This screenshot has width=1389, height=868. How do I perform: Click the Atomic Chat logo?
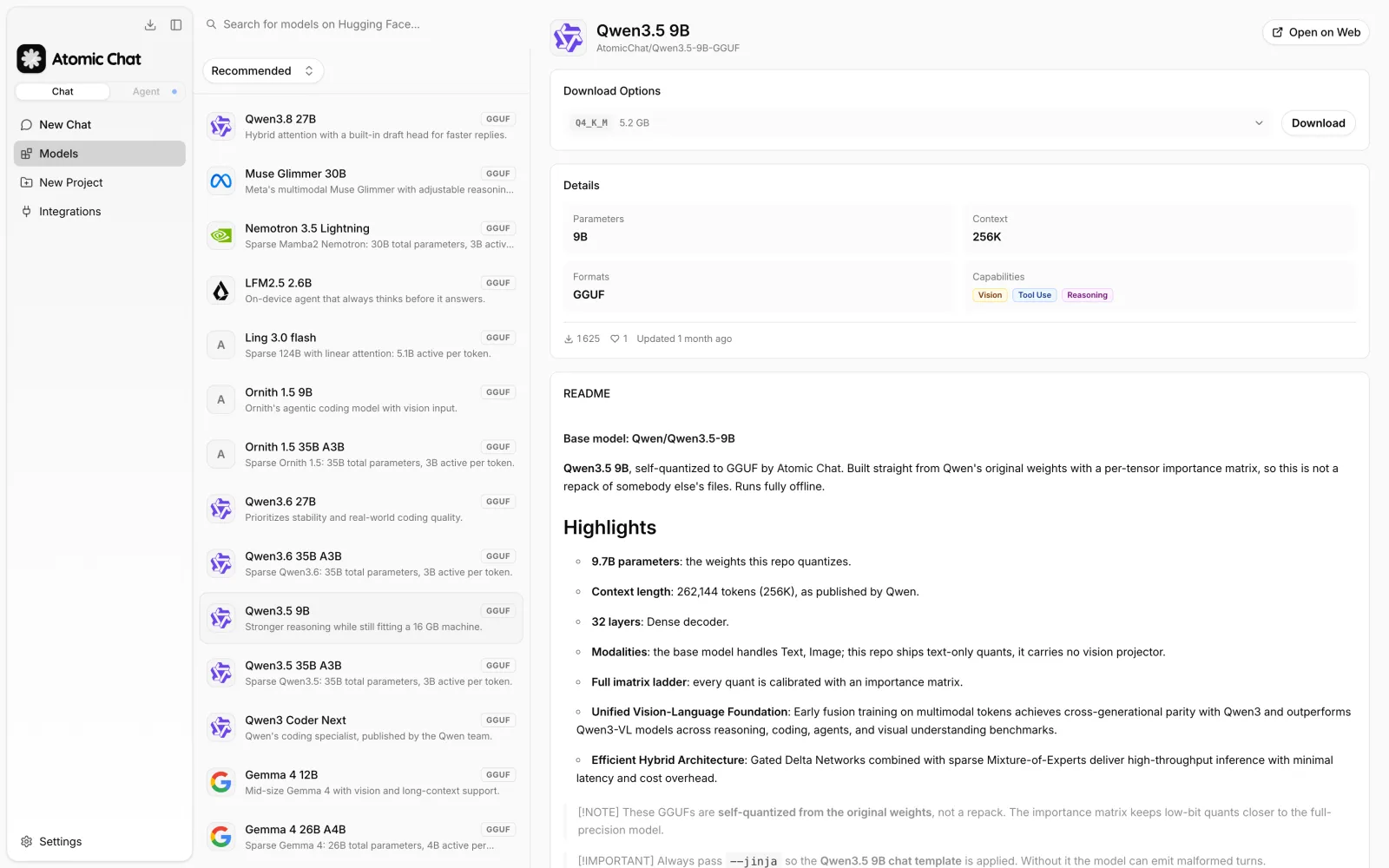point(31,59)
